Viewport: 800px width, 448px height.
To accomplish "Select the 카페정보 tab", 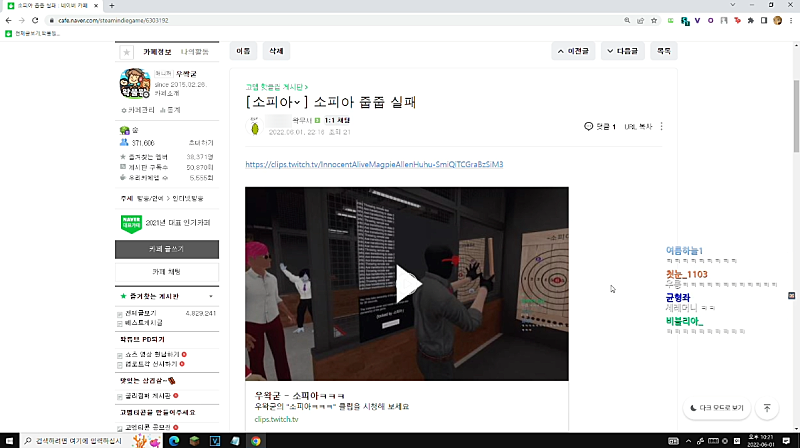I will (157, 52).
